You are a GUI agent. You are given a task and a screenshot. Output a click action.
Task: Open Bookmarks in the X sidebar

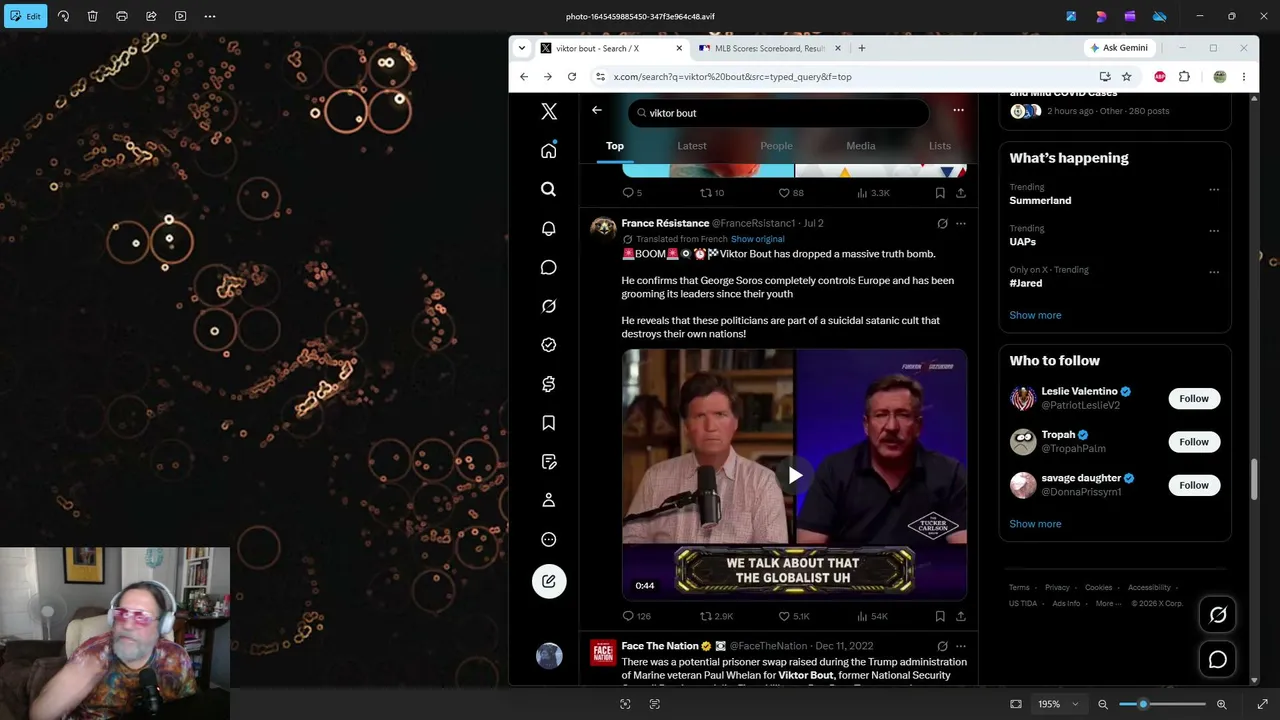coord(549,423)
